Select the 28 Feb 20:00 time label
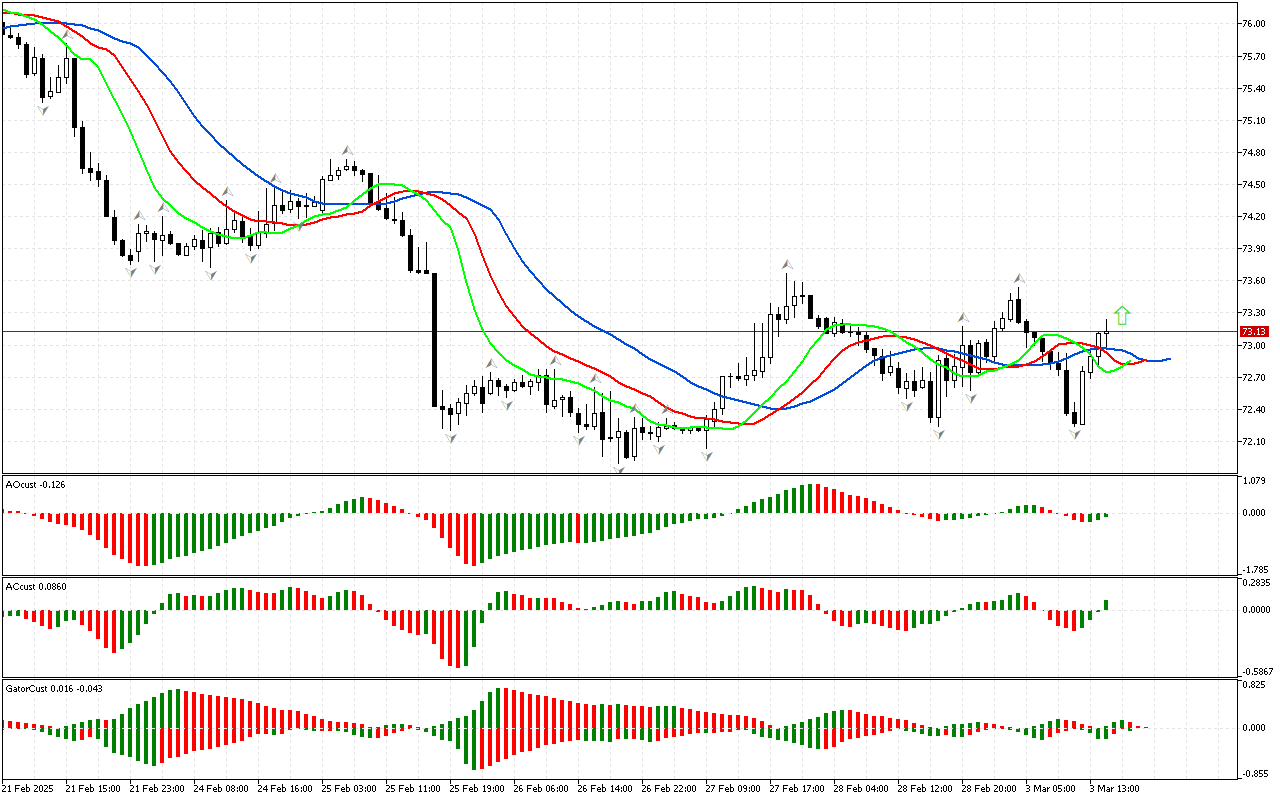1280x800 pixels. tap(989, 789)
